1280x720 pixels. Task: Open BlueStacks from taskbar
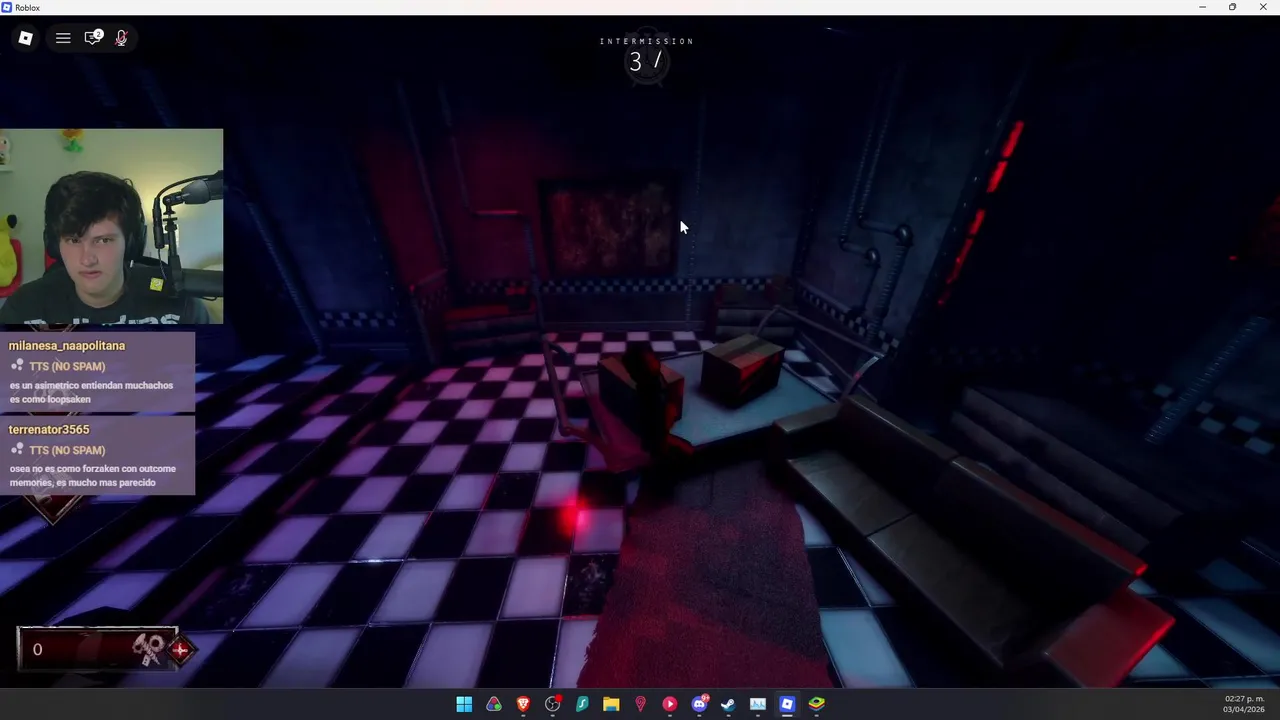point(817,704)
